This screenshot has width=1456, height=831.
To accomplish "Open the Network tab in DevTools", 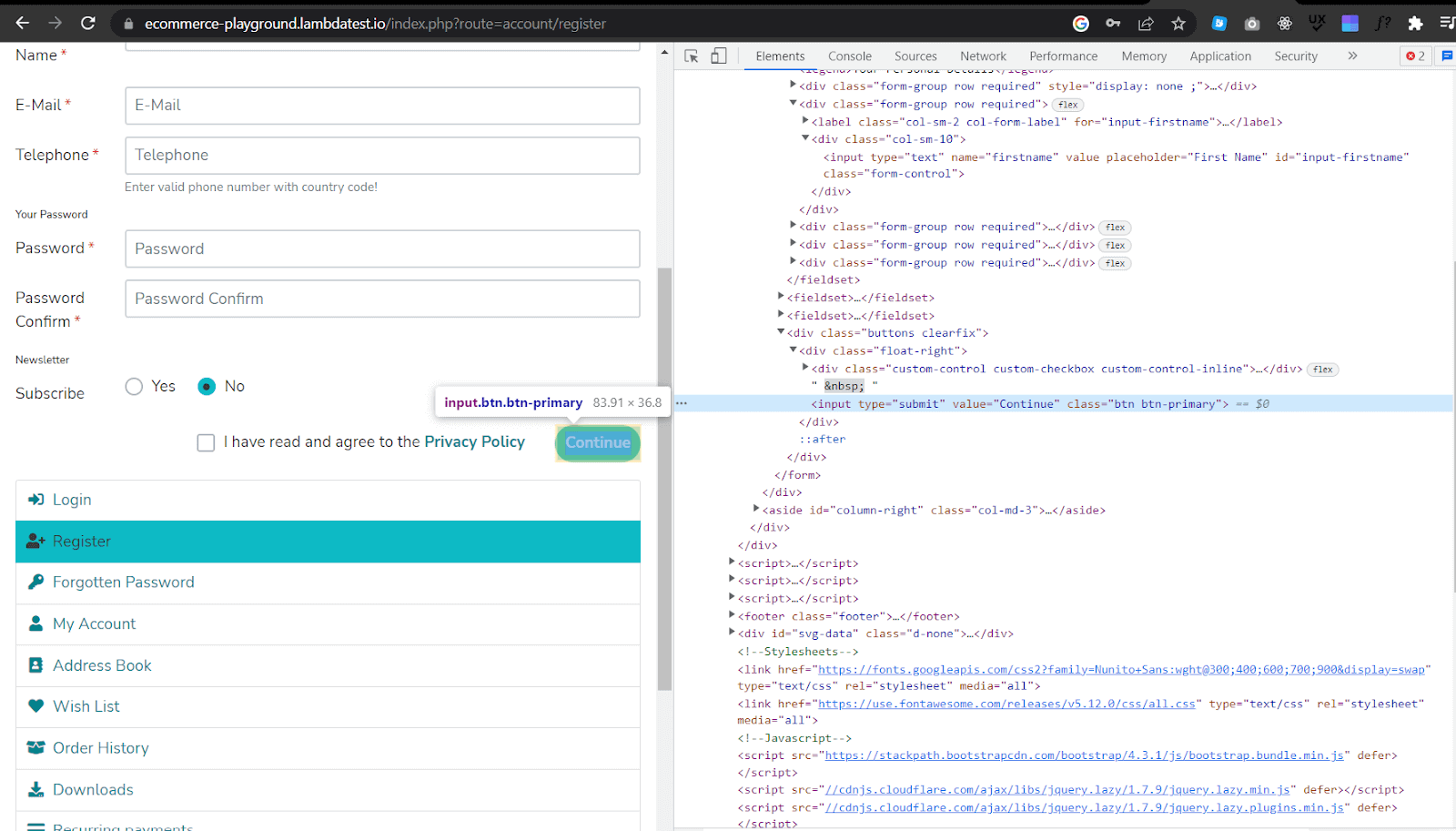I will click(x=983, y=56).
